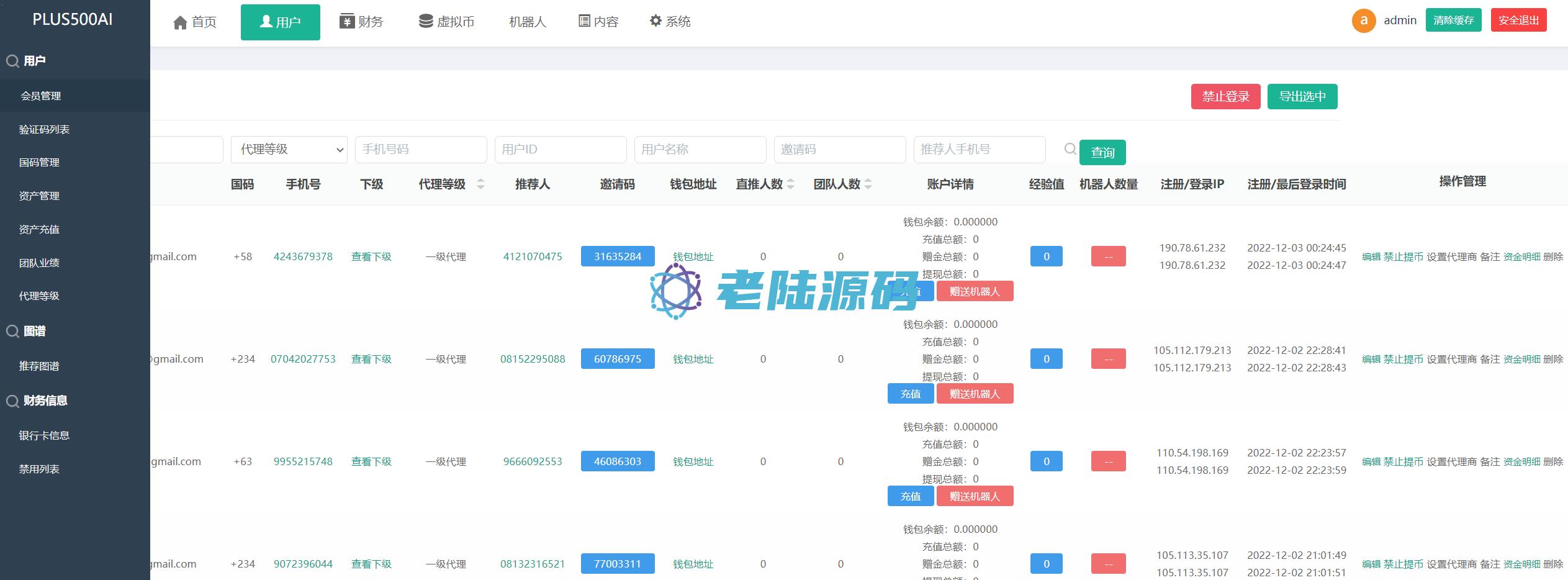The image size is (1568, 580).
Task: Click the green 查询 search button
Action: [x=1102, y=153]
